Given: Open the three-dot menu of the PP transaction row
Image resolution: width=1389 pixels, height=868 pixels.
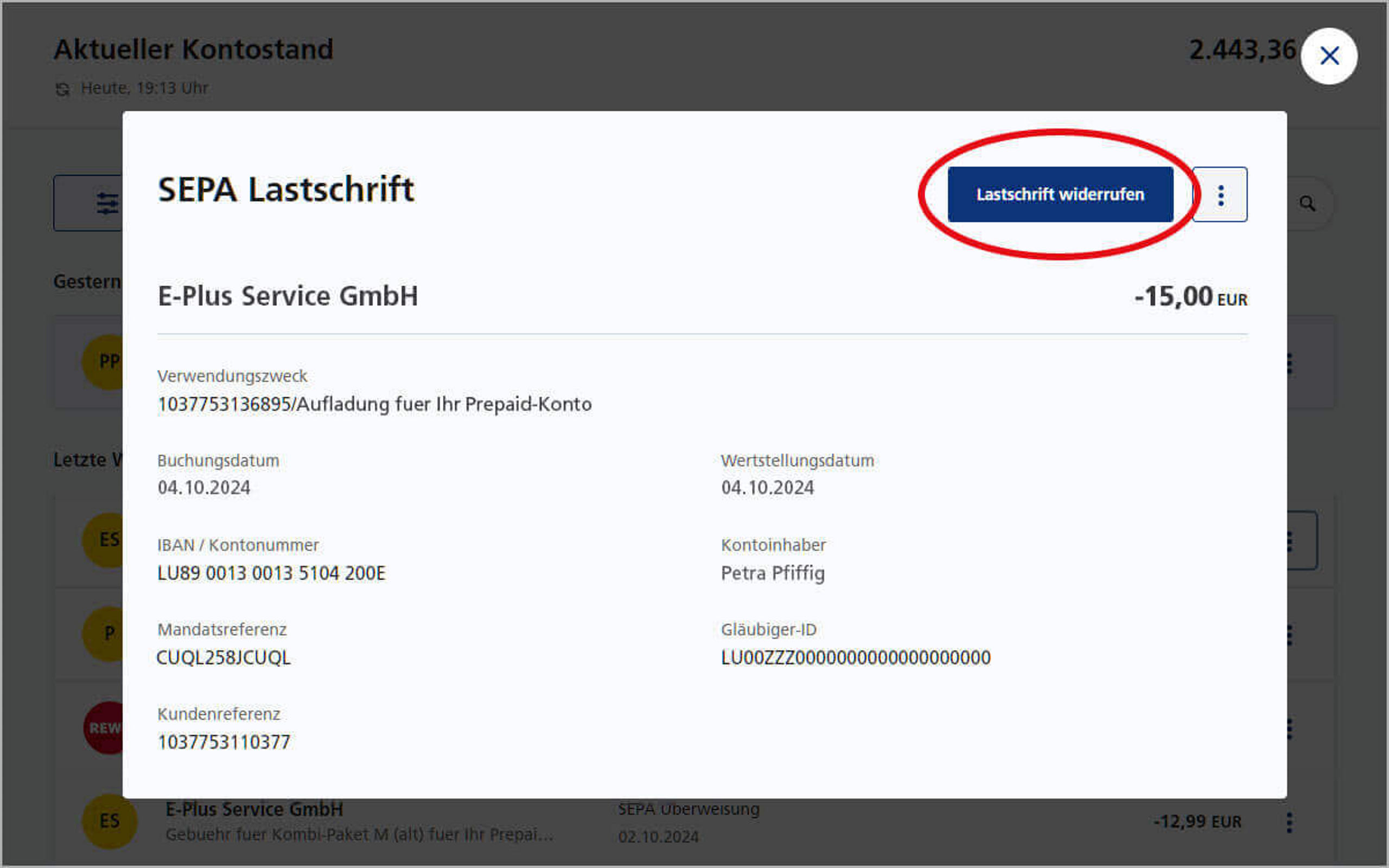Looking at the screenshot, I should coord(1289,363).
